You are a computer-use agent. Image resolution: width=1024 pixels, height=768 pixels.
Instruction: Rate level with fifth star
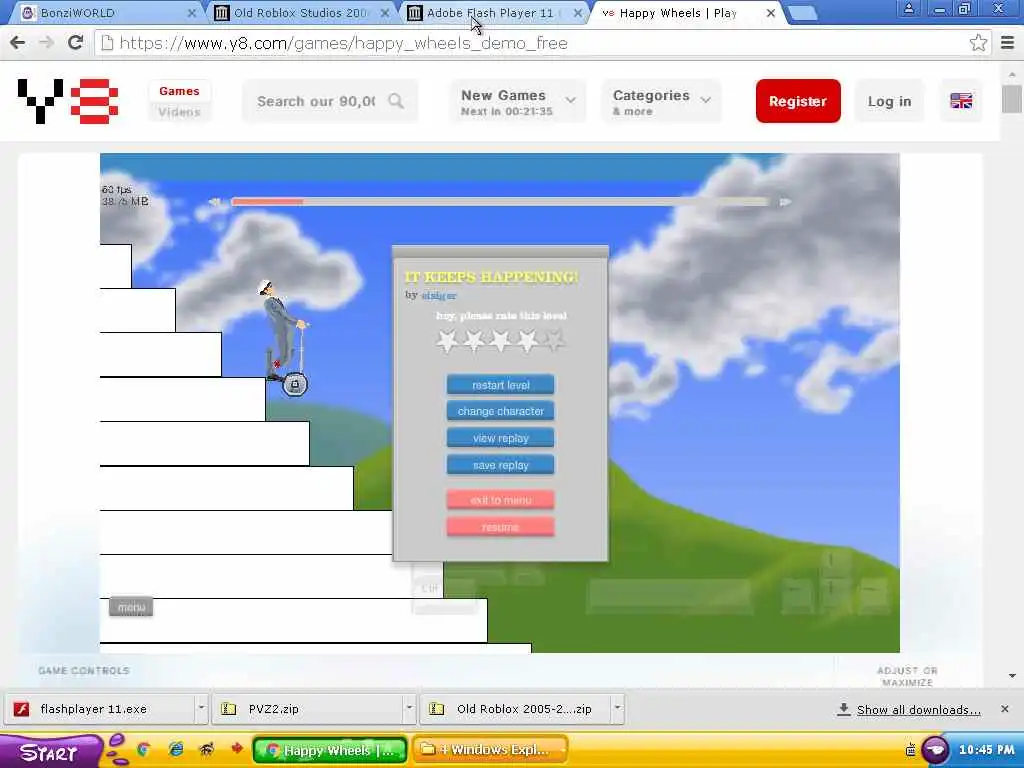[554, 341]
